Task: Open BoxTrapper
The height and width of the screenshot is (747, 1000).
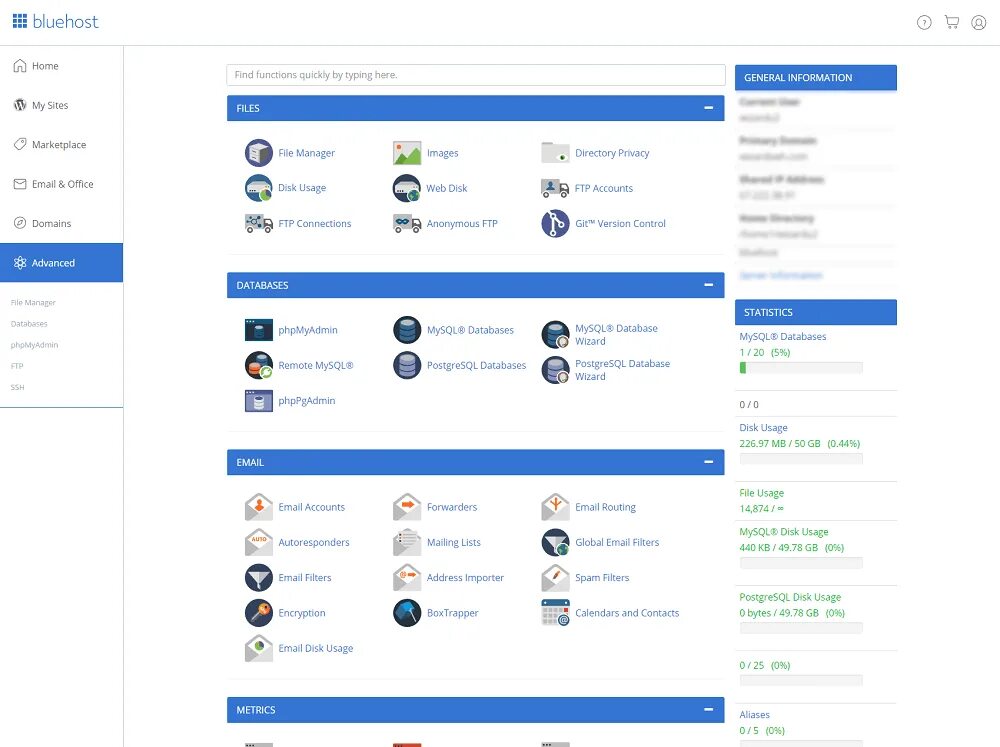Action: [x=451, y=613]
